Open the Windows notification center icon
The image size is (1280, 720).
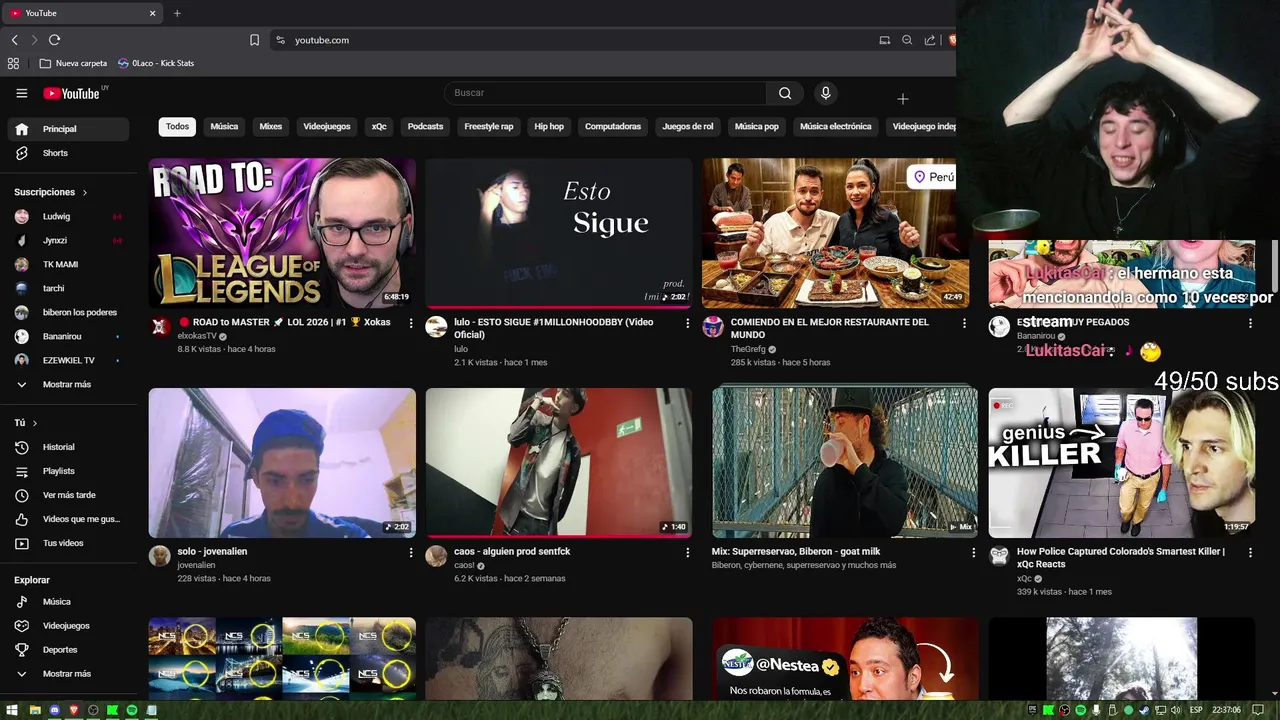click(x=1258, y=710)
